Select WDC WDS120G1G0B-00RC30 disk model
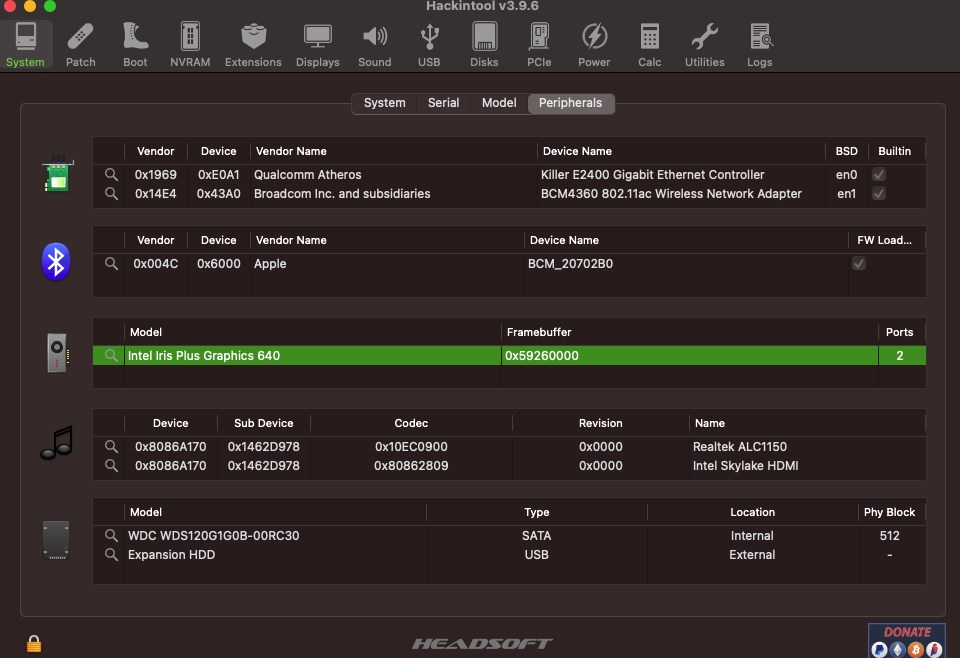Screen dimensions: 960x658 pos(214,536)
